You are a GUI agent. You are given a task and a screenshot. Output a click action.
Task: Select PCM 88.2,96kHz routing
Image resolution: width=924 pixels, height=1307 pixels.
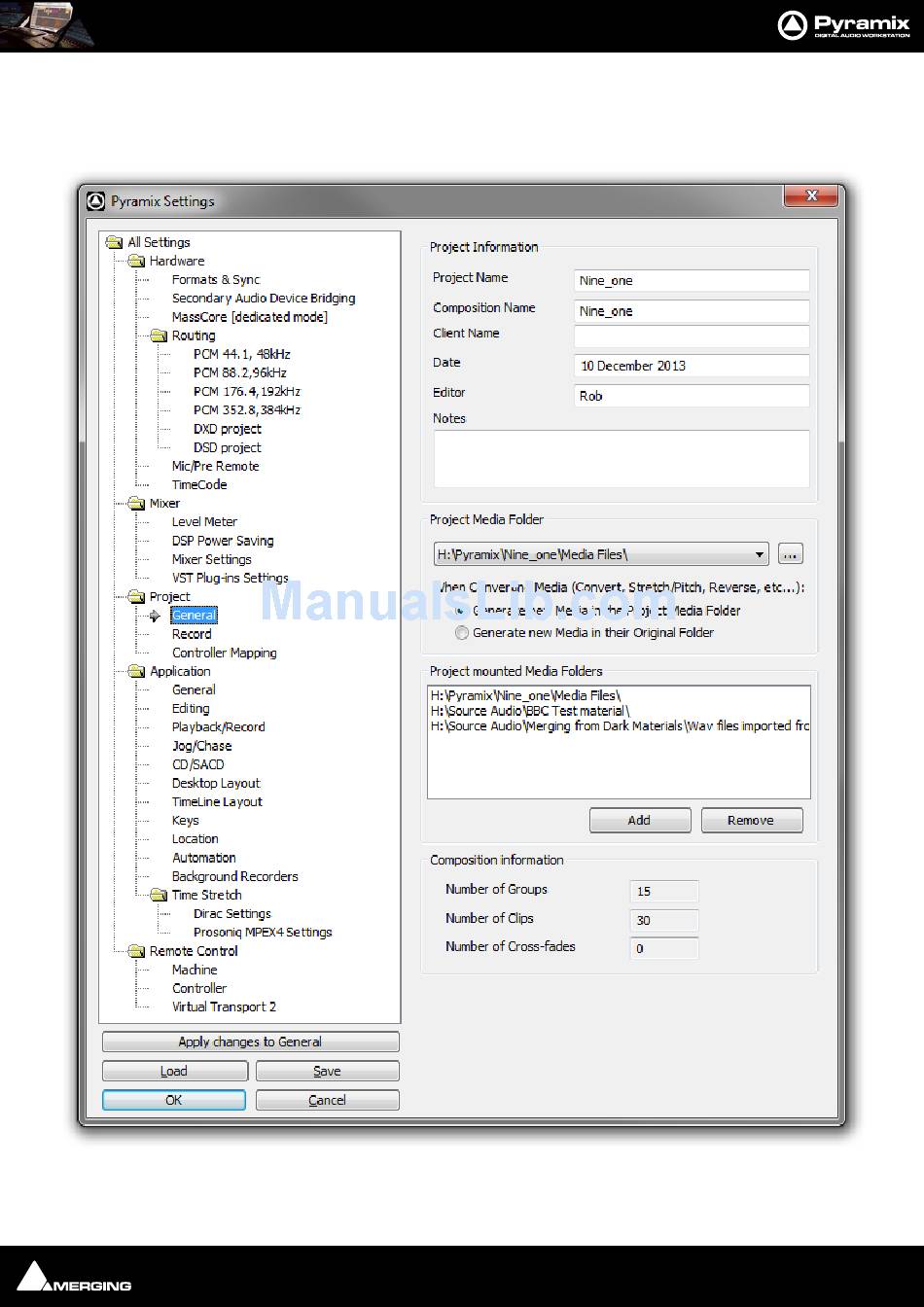click(x=240, y=372)
